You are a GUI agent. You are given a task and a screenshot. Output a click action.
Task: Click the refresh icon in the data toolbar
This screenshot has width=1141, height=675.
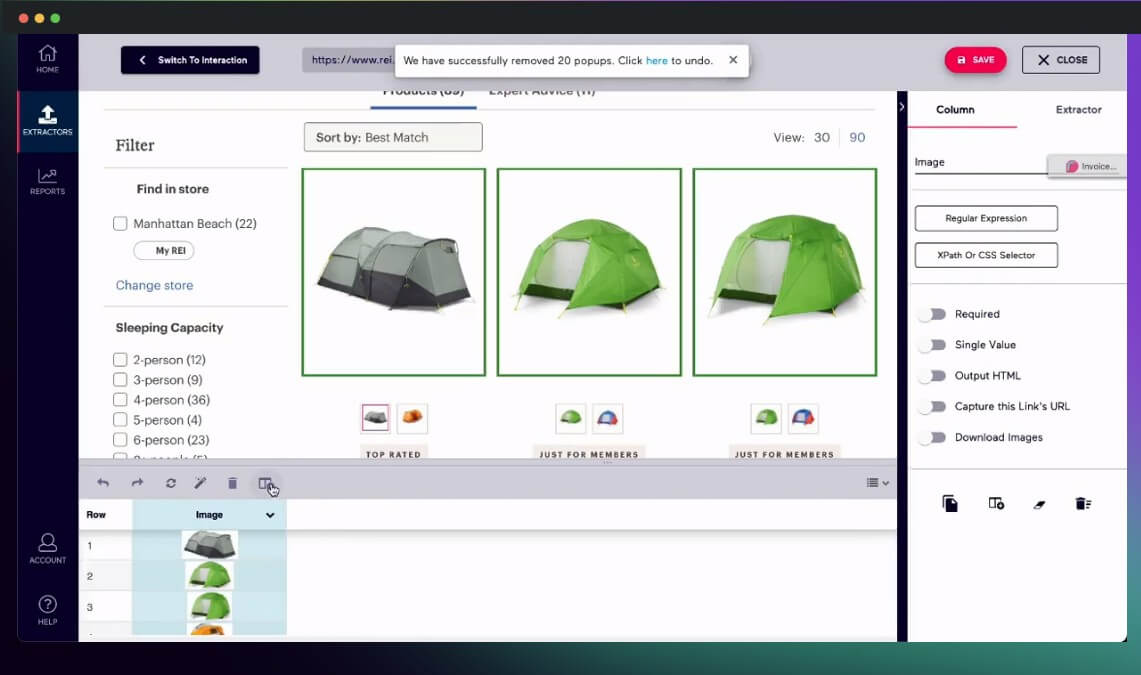pos(171,483)
